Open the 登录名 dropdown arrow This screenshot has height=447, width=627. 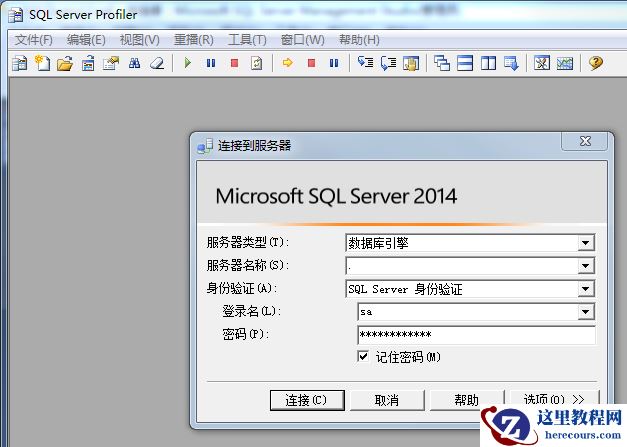(x=585, y=312)
